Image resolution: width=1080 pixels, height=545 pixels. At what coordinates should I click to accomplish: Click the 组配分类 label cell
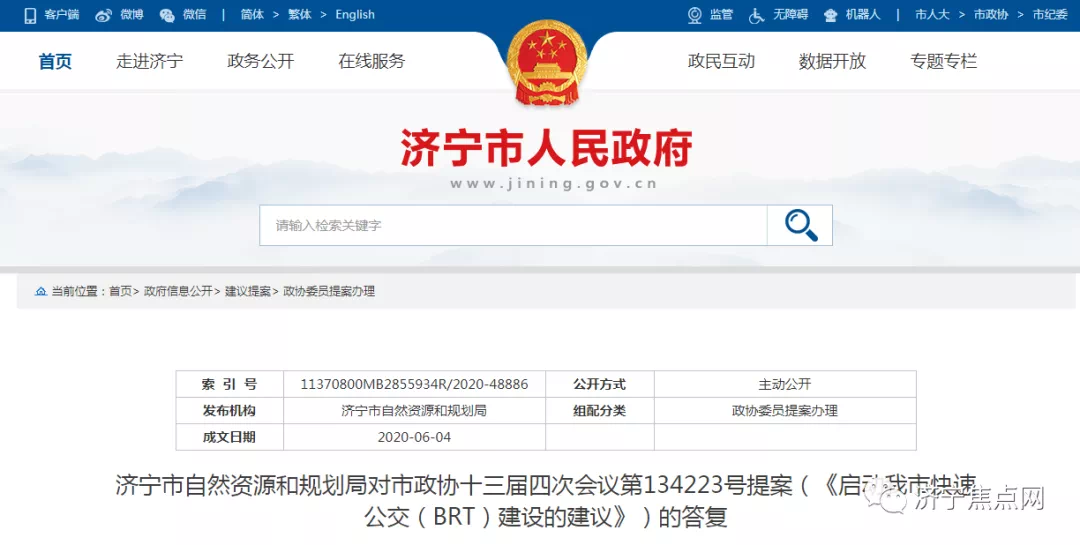pyautogui.click(x=599, y=411)
